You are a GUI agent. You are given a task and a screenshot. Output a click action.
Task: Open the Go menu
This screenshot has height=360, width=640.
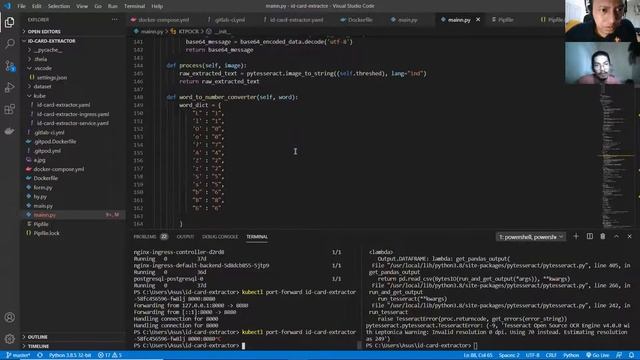tap(98, 6)
